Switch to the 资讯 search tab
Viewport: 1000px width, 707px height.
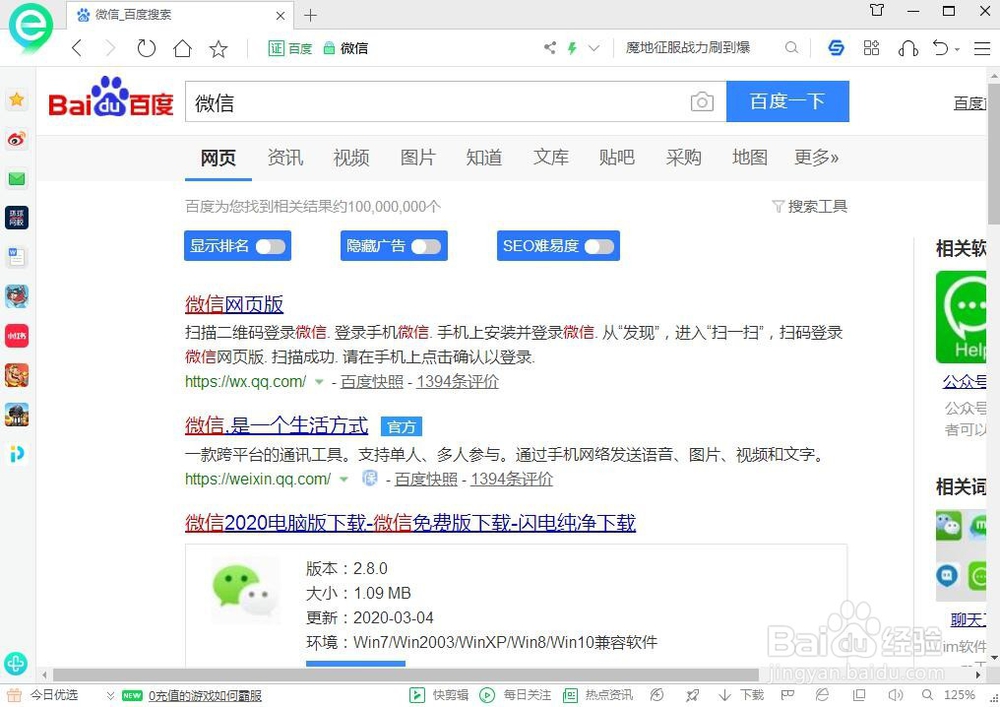pos(285,157)
